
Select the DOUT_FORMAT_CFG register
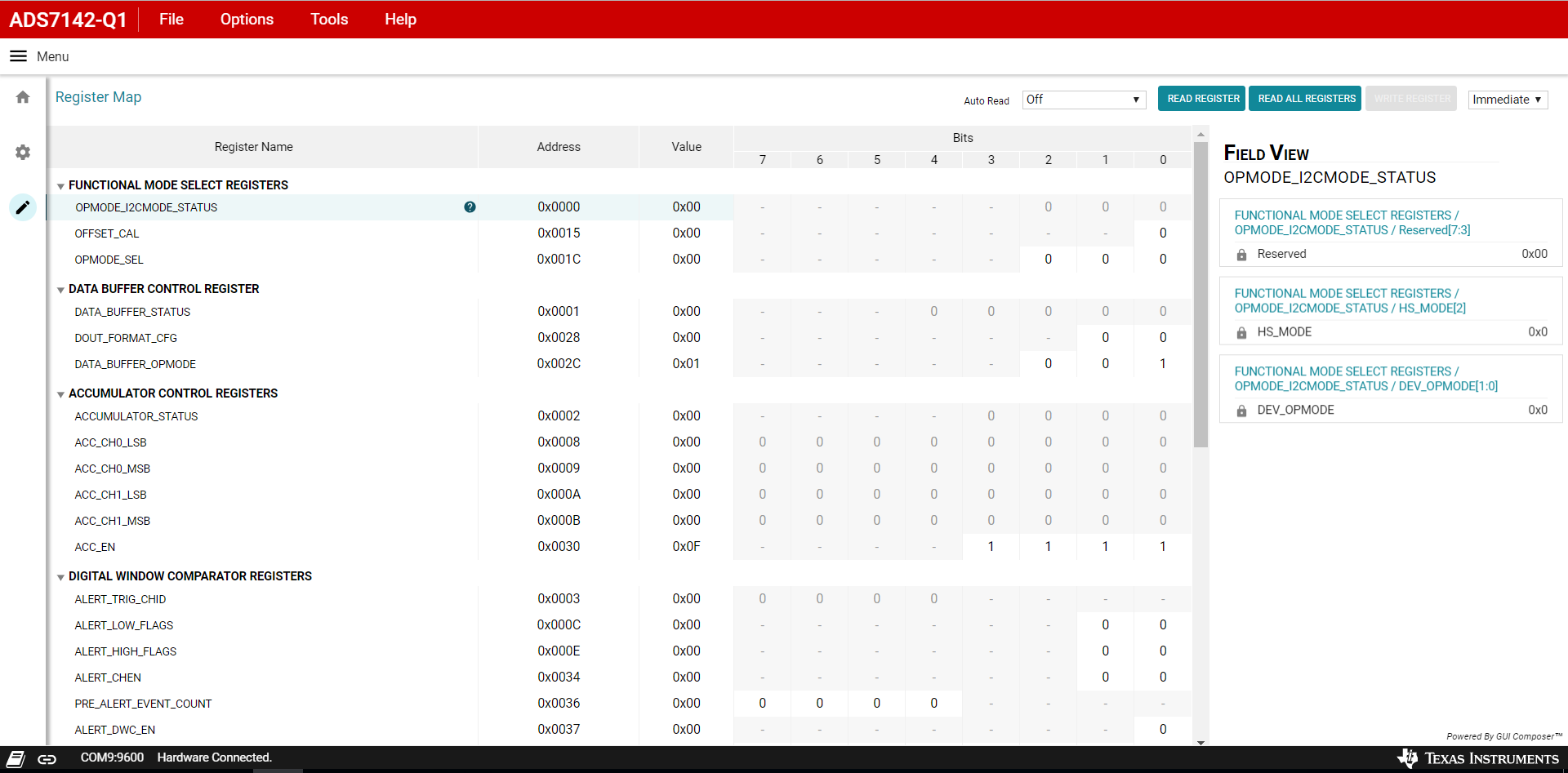pyautogui.click(x=126, y=338)
